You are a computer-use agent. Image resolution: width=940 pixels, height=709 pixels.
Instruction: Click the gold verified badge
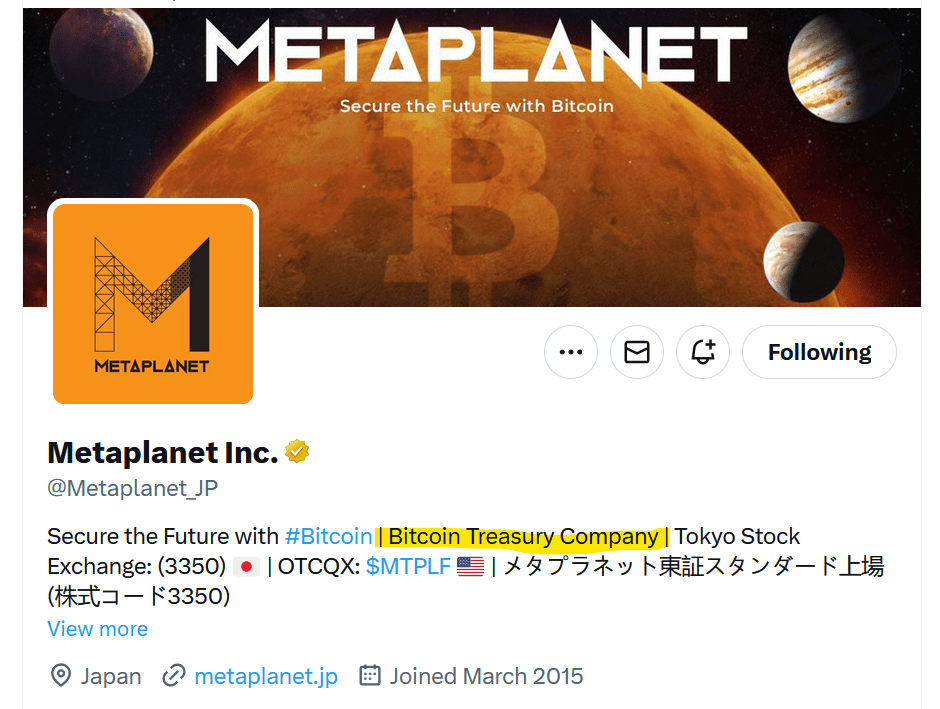click(x=297, y=452)
